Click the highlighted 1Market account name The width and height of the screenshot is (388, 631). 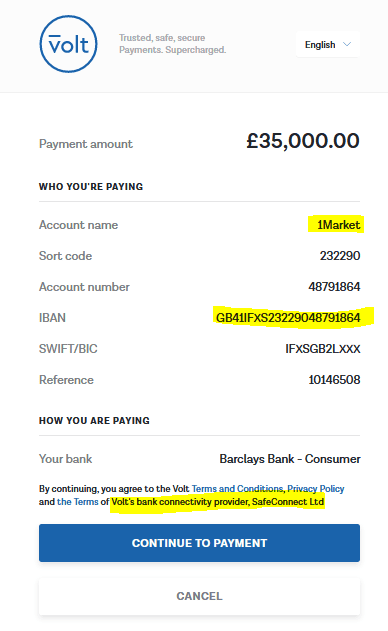click(x=338, y=225)
